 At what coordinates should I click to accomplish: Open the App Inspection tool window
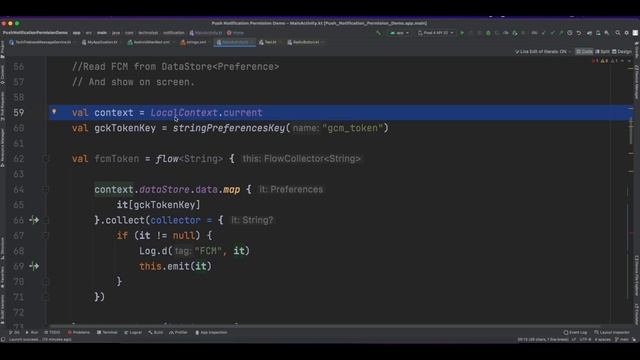tap(211, 332)
